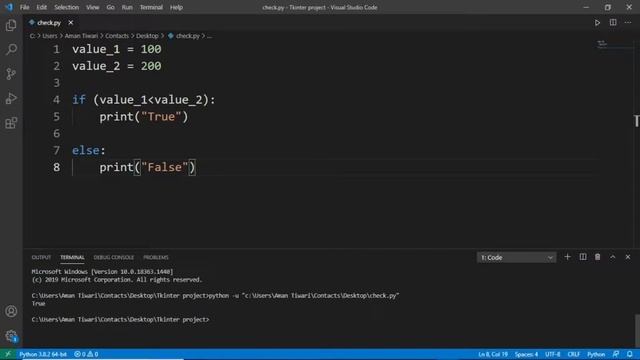Screen dimensions: 640x360
Task: Open the Explorer view in activity bar
Action: point(11,25)
